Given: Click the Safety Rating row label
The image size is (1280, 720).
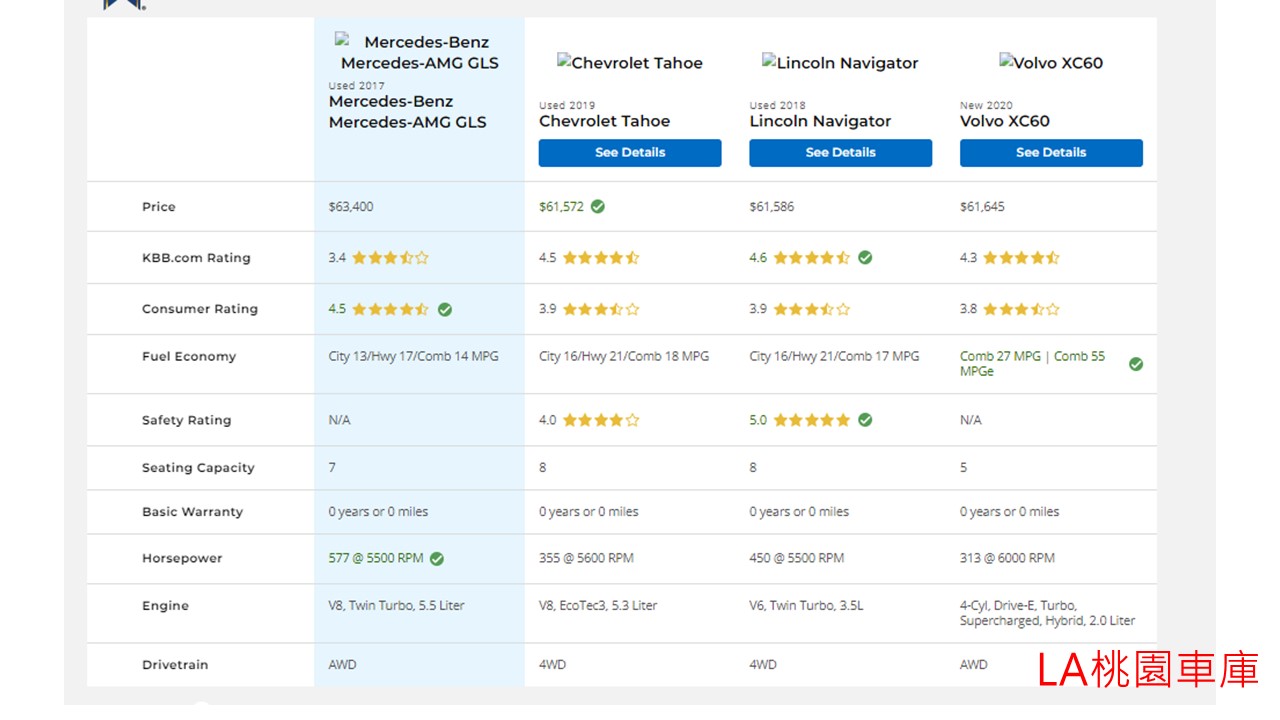Looking at the screenshot, I should pos(186,420).
